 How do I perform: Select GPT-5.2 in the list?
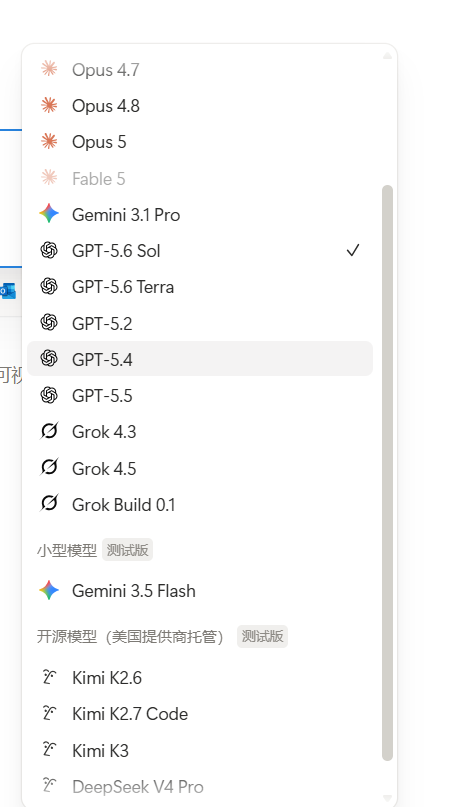click(200, 323)
